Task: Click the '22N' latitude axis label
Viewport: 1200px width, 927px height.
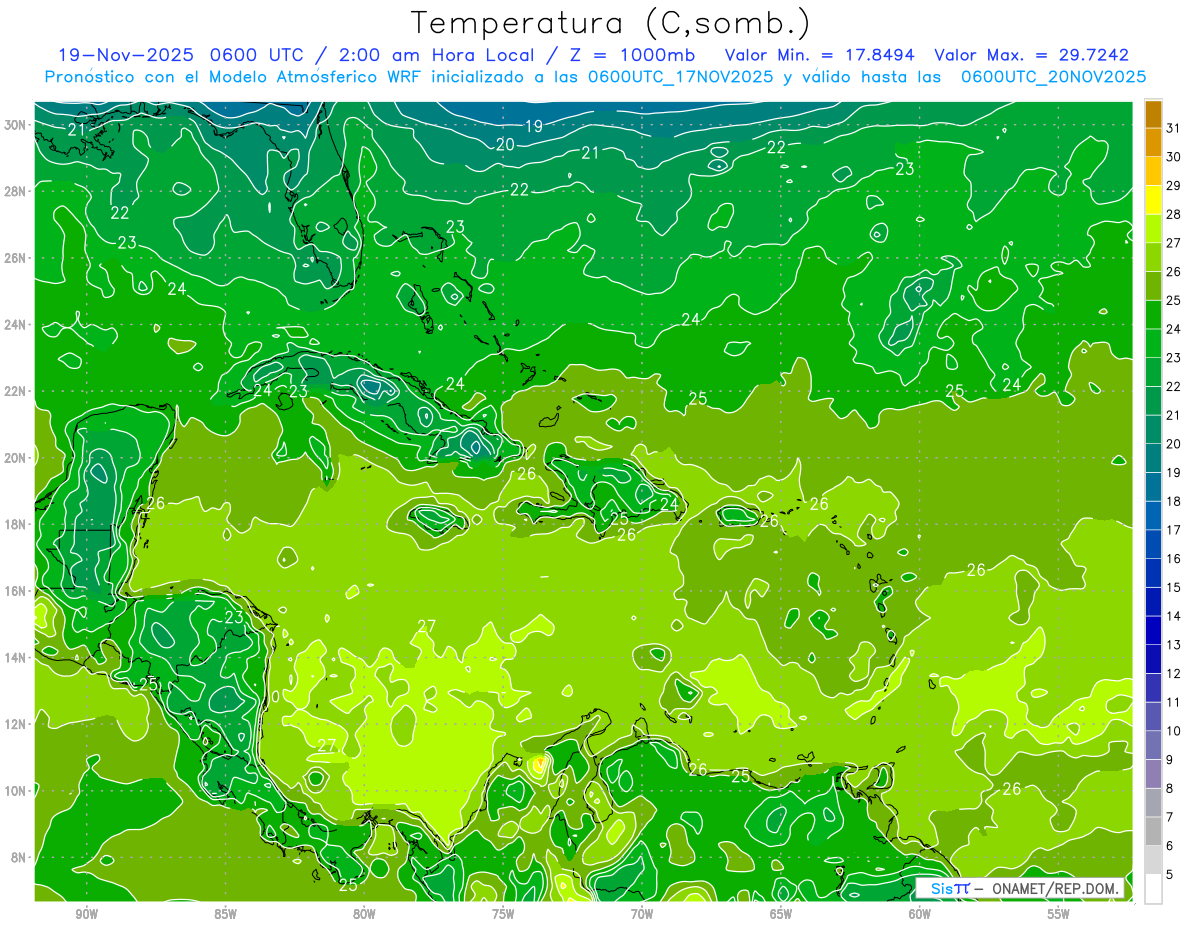Action: [16, 391]
